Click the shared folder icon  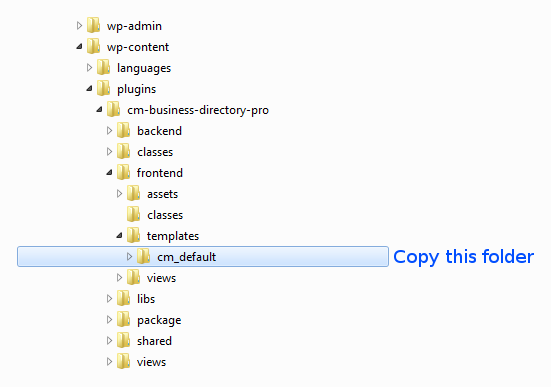pyautogui.click(x=124, y=340)
